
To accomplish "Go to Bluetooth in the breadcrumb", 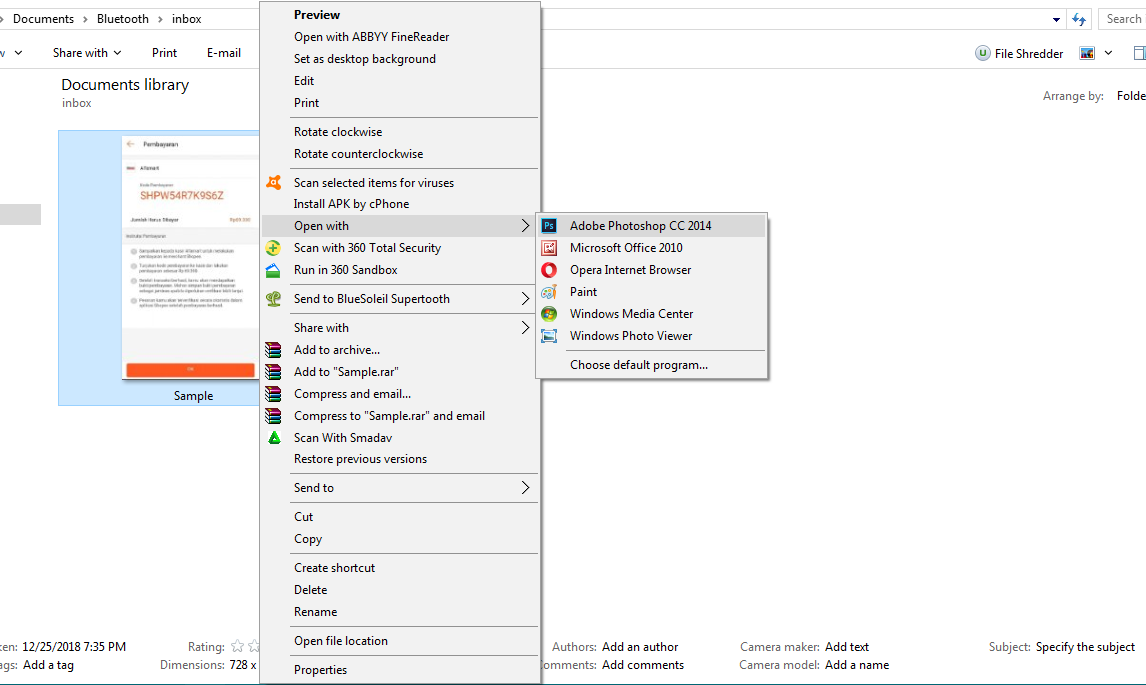I will coord(123,19).
